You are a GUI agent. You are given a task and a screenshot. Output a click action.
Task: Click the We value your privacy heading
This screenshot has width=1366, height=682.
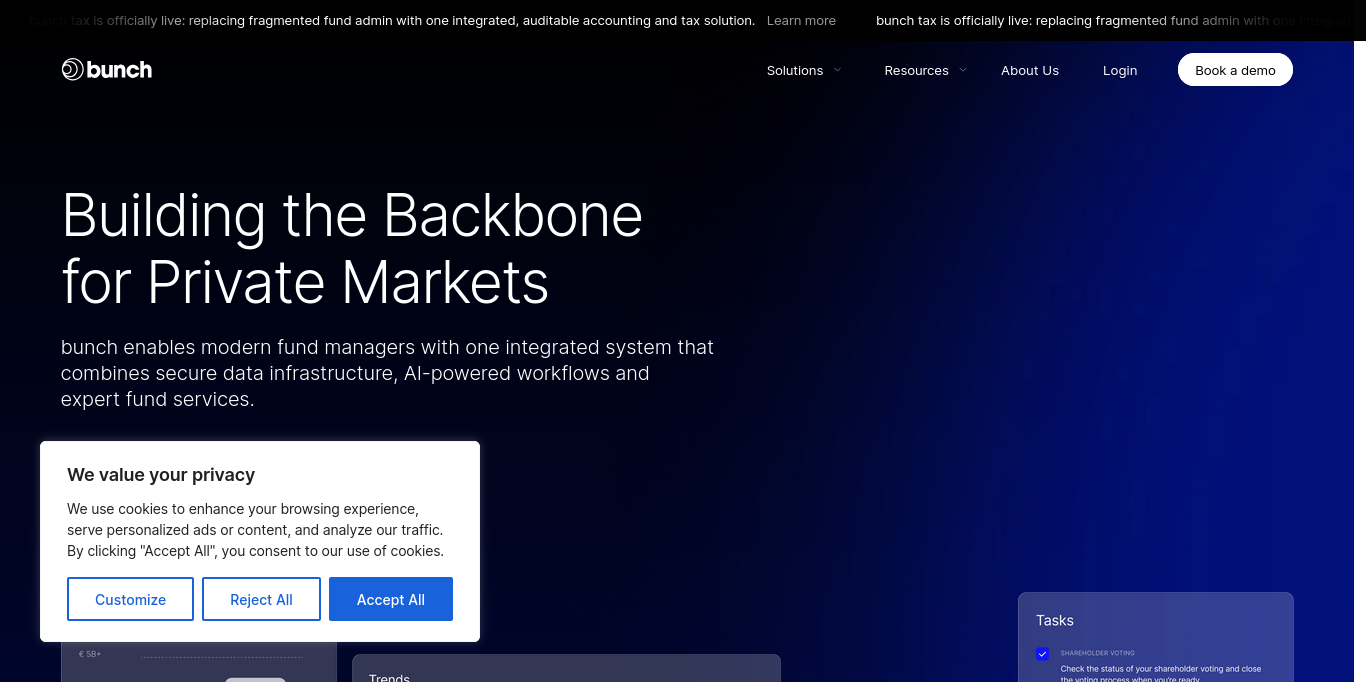coord(161,475)
